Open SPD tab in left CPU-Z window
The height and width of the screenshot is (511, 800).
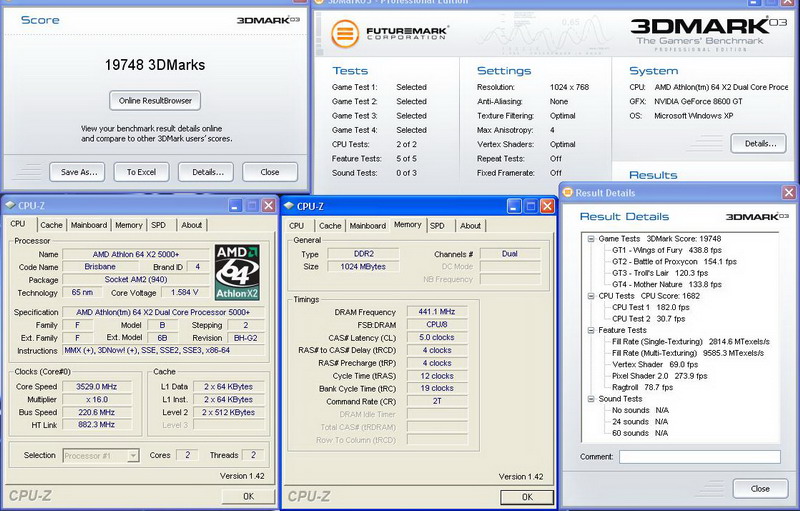coord(159,225)
